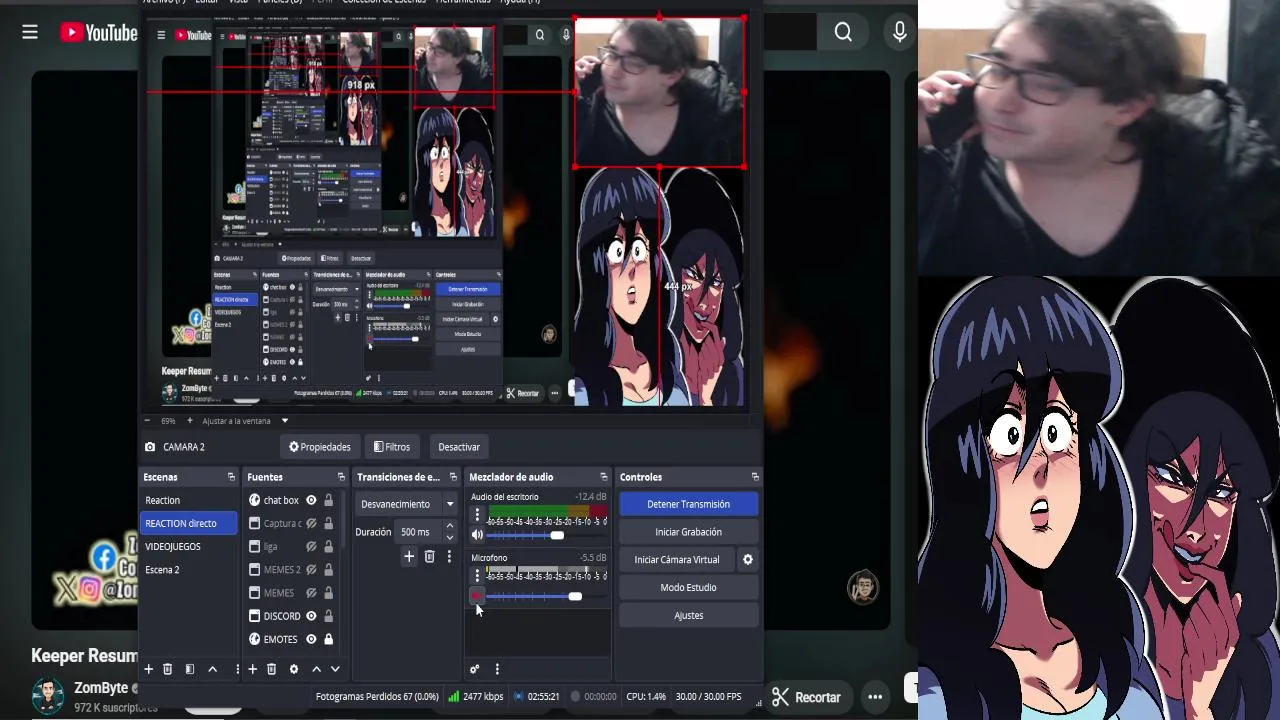Open advanced audio properties gears icon
Screen dimensions: 1280x720
tap(475, 669)
